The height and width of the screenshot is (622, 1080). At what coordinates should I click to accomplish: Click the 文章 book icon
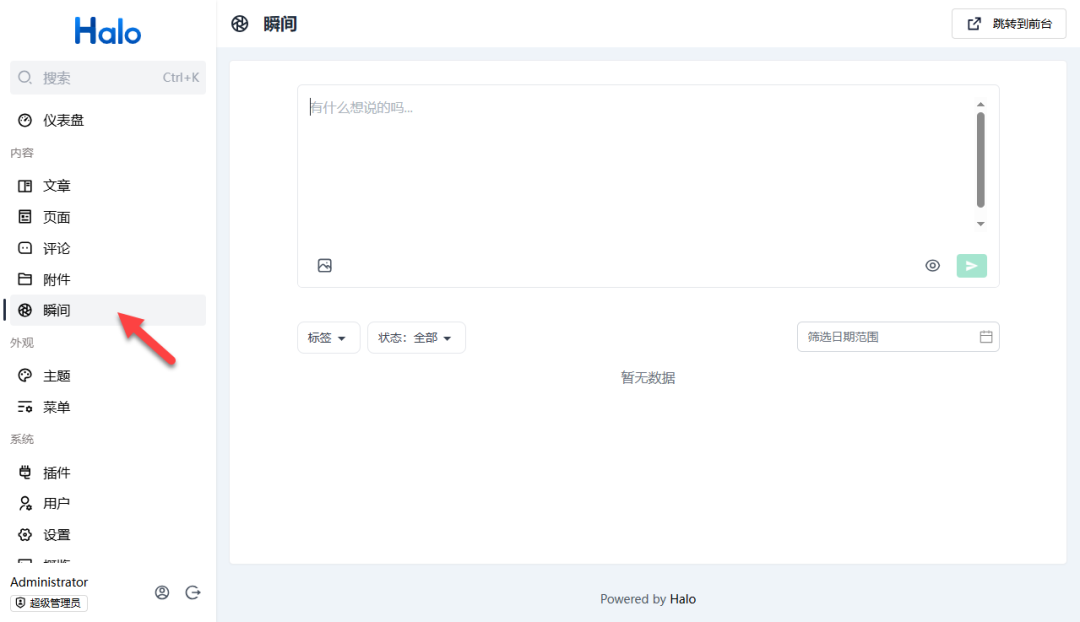[x=25, y=186]
